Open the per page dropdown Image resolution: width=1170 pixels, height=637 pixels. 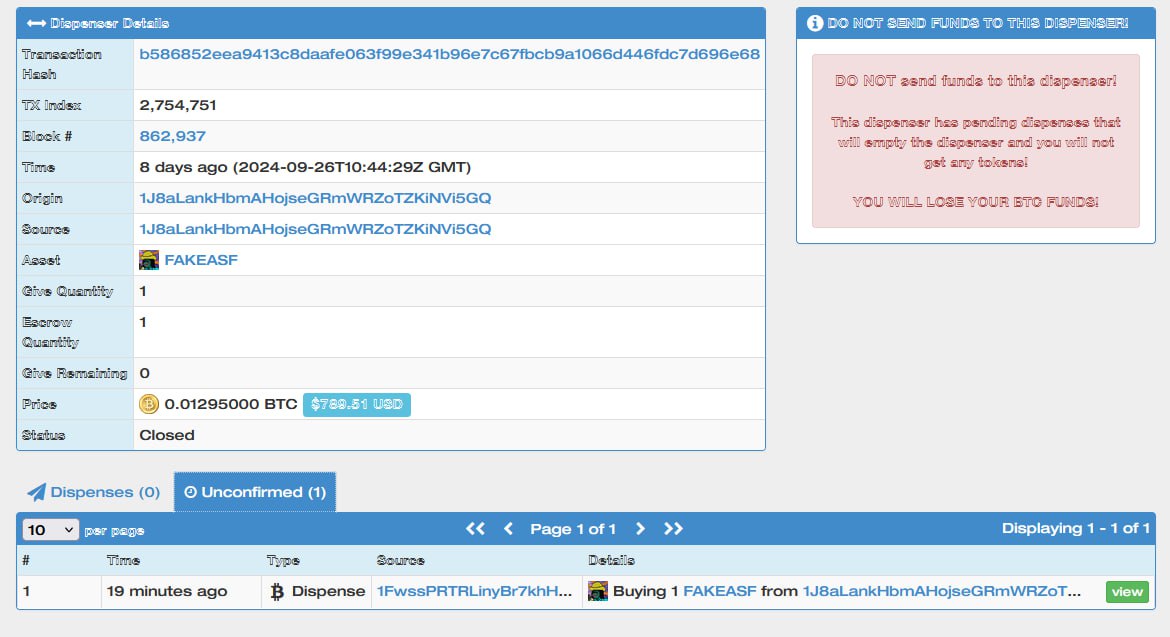click(x=51, y=529)
